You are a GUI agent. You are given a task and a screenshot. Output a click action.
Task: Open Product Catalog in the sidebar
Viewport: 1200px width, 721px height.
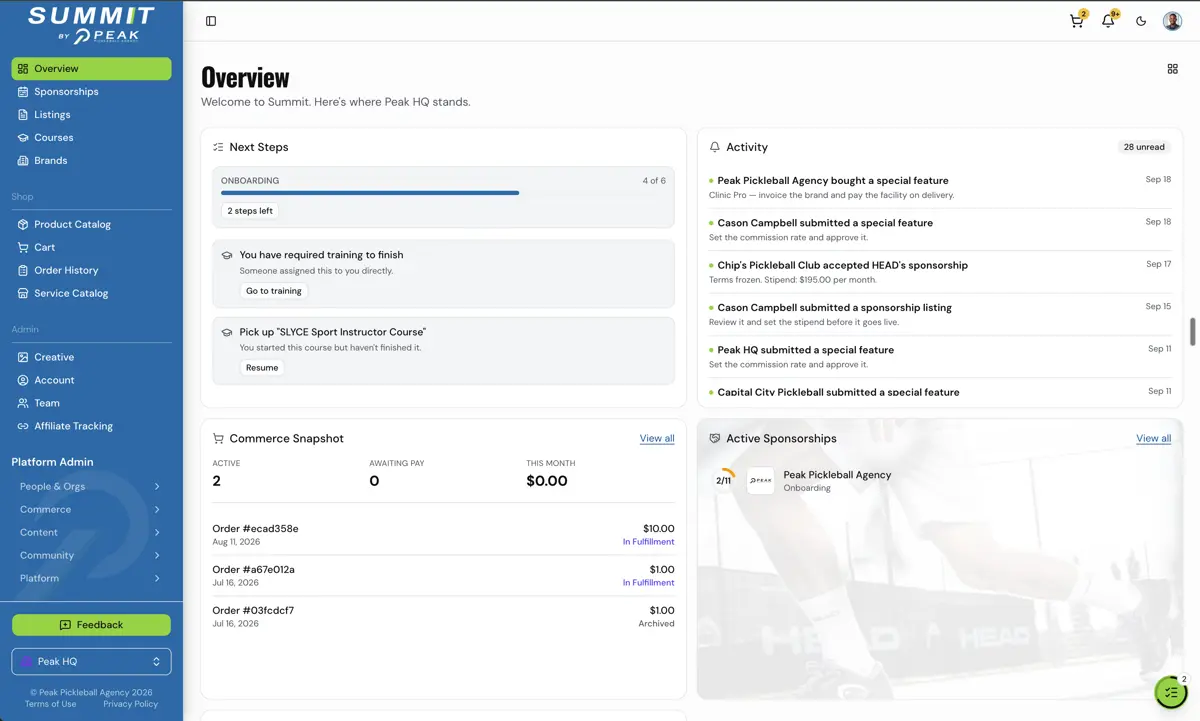tap(91, 225)
